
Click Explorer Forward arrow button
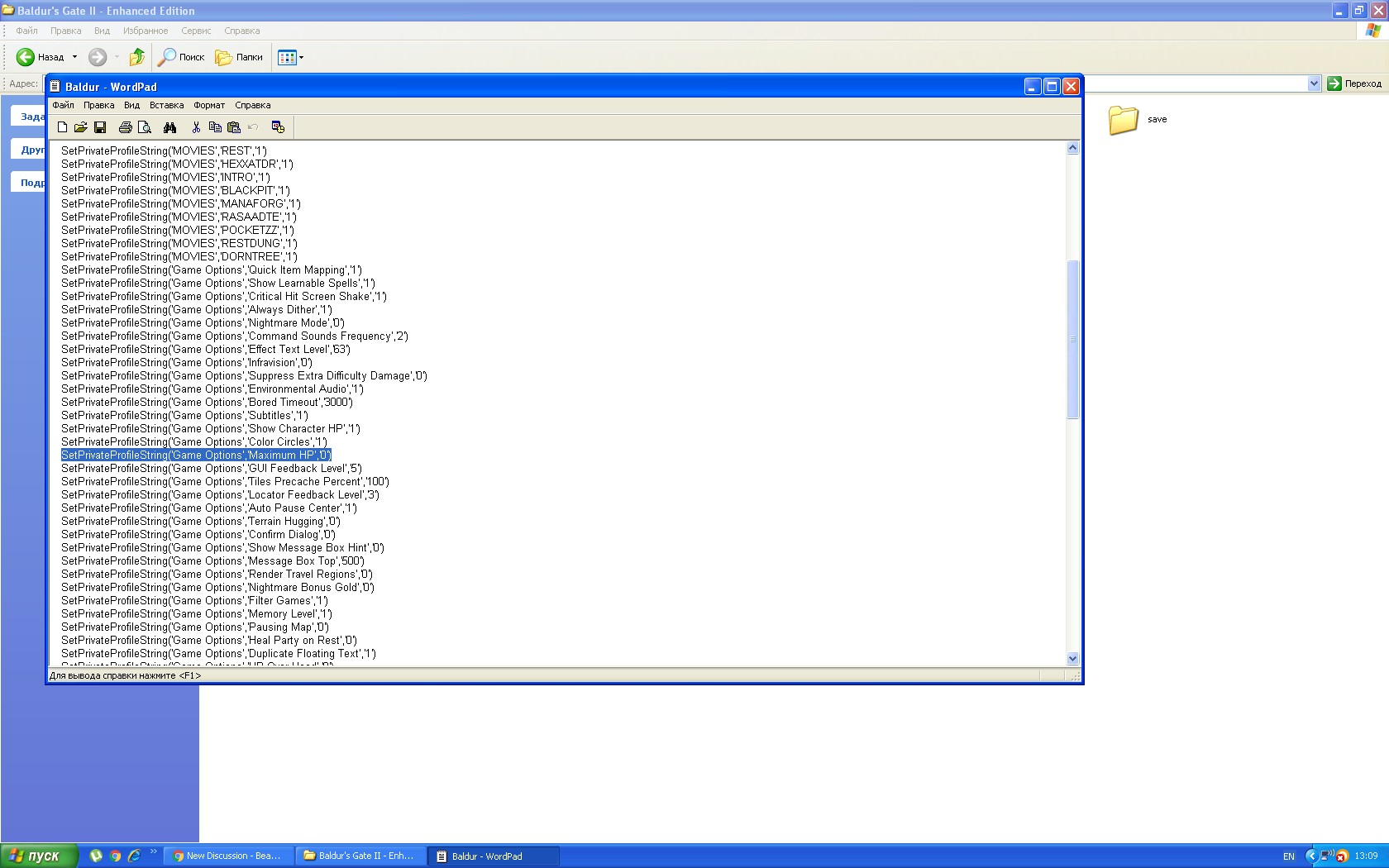click(98, 57)
